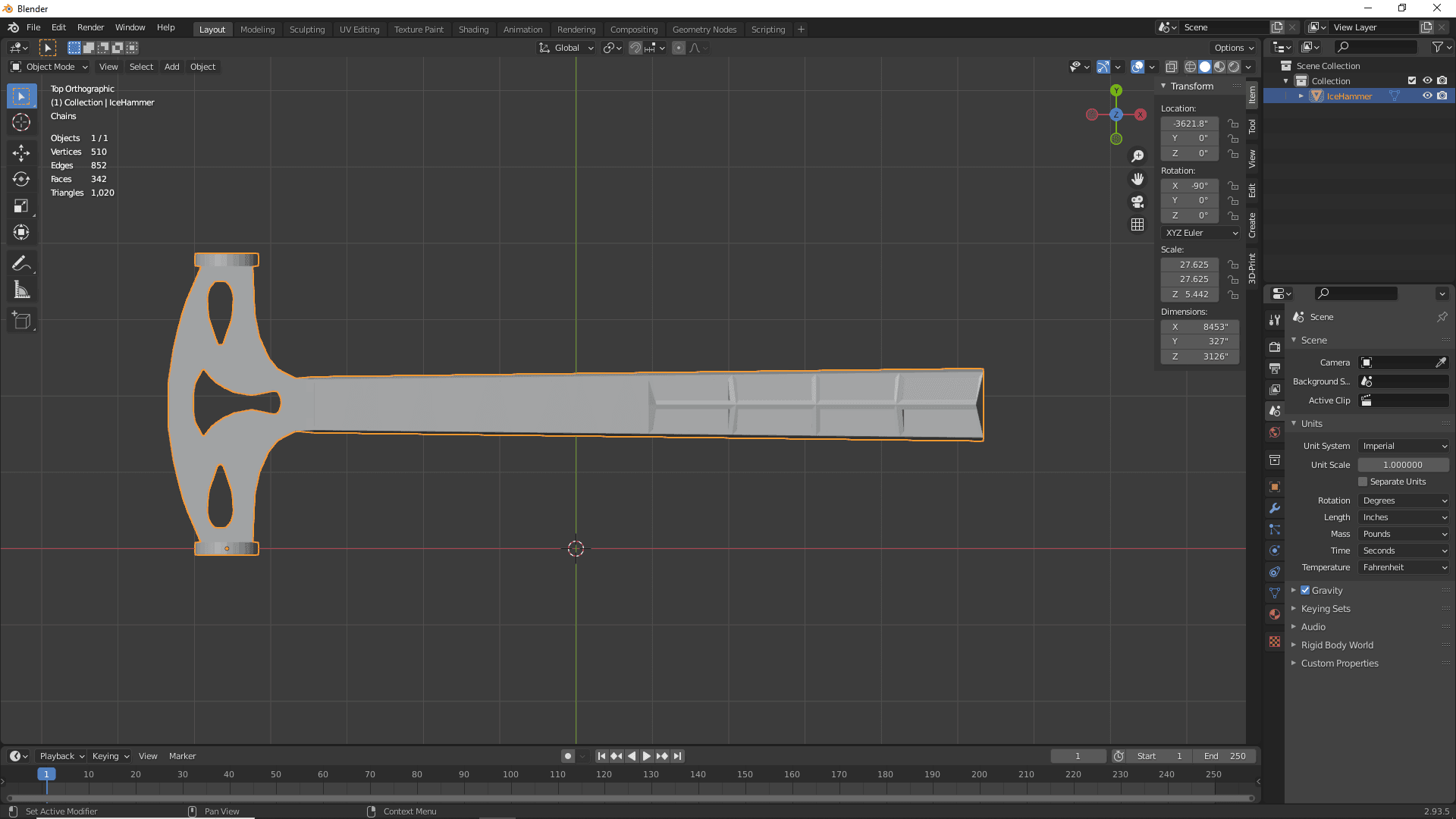Click the Options button
The height and width of the screenshot is (819, 1456).
[1234, 48]
